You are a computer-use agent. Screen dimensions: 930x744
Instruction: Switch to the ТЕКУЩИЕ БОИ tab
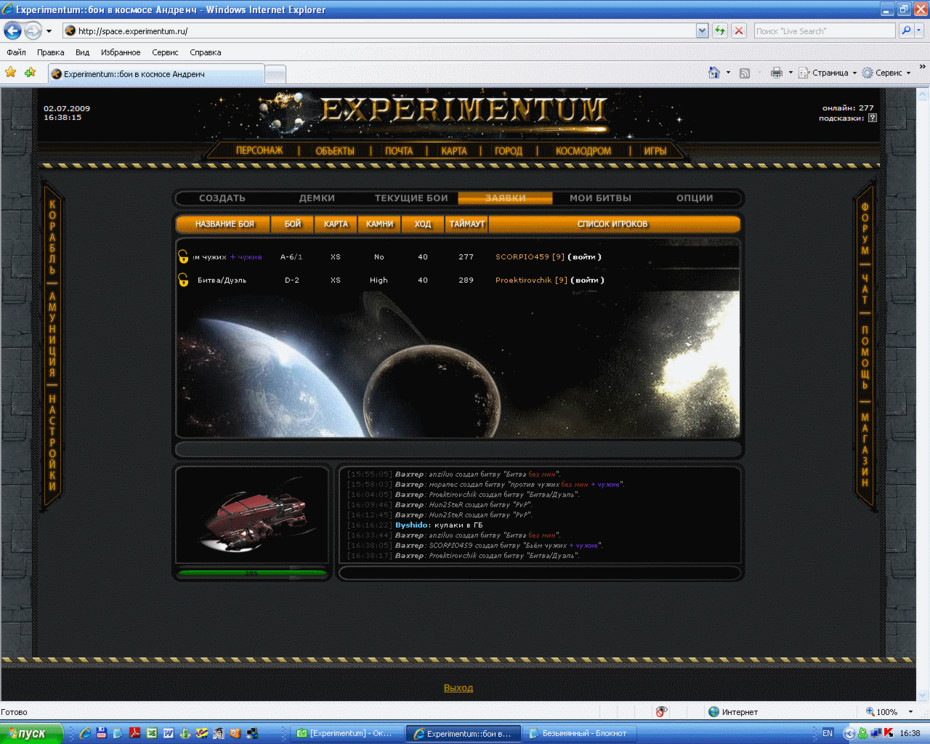(x=411, y=198)
